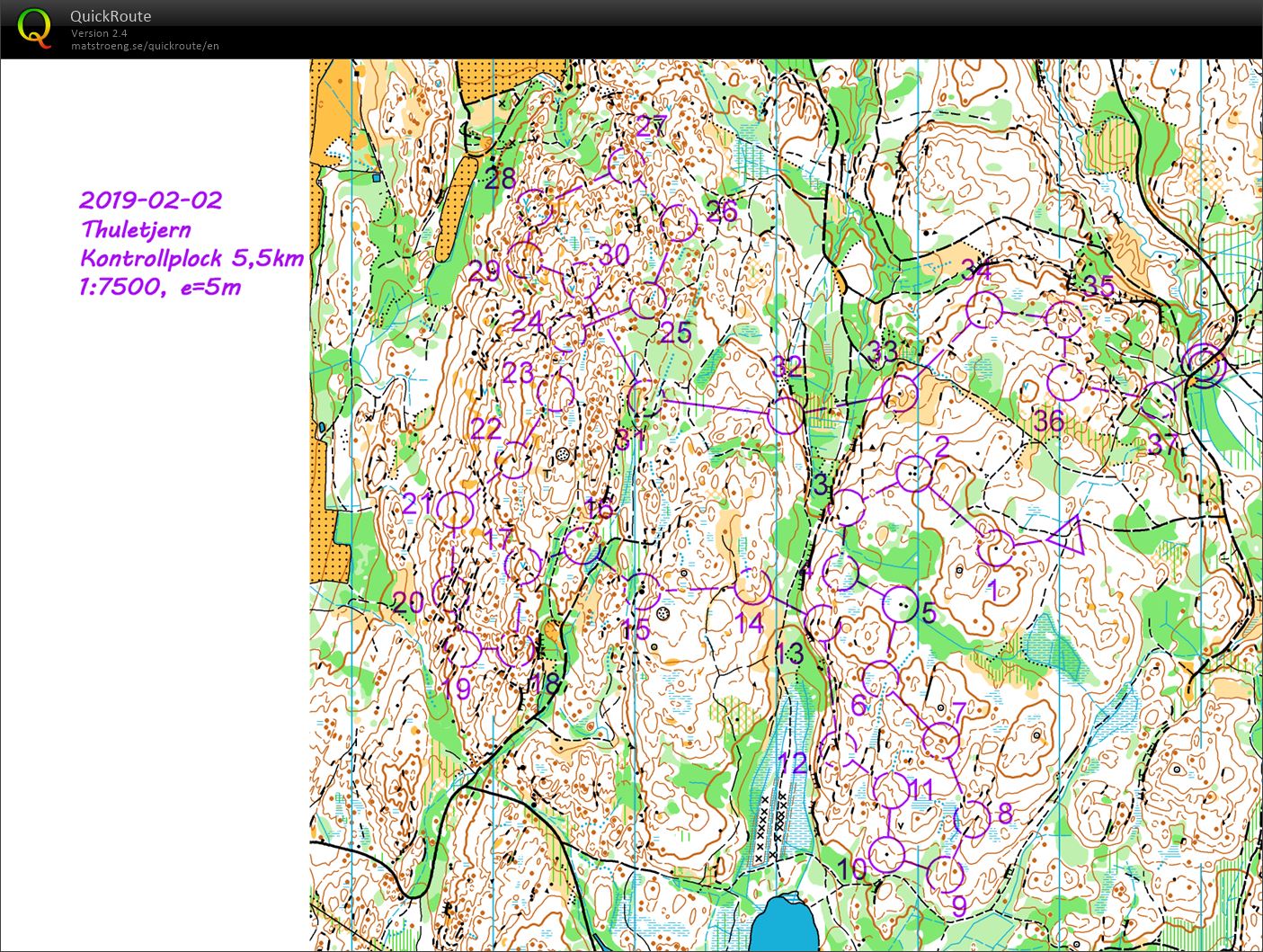Click the QuickRoute title text
This screenshot has width=1263, height=952.
point(111,16)
